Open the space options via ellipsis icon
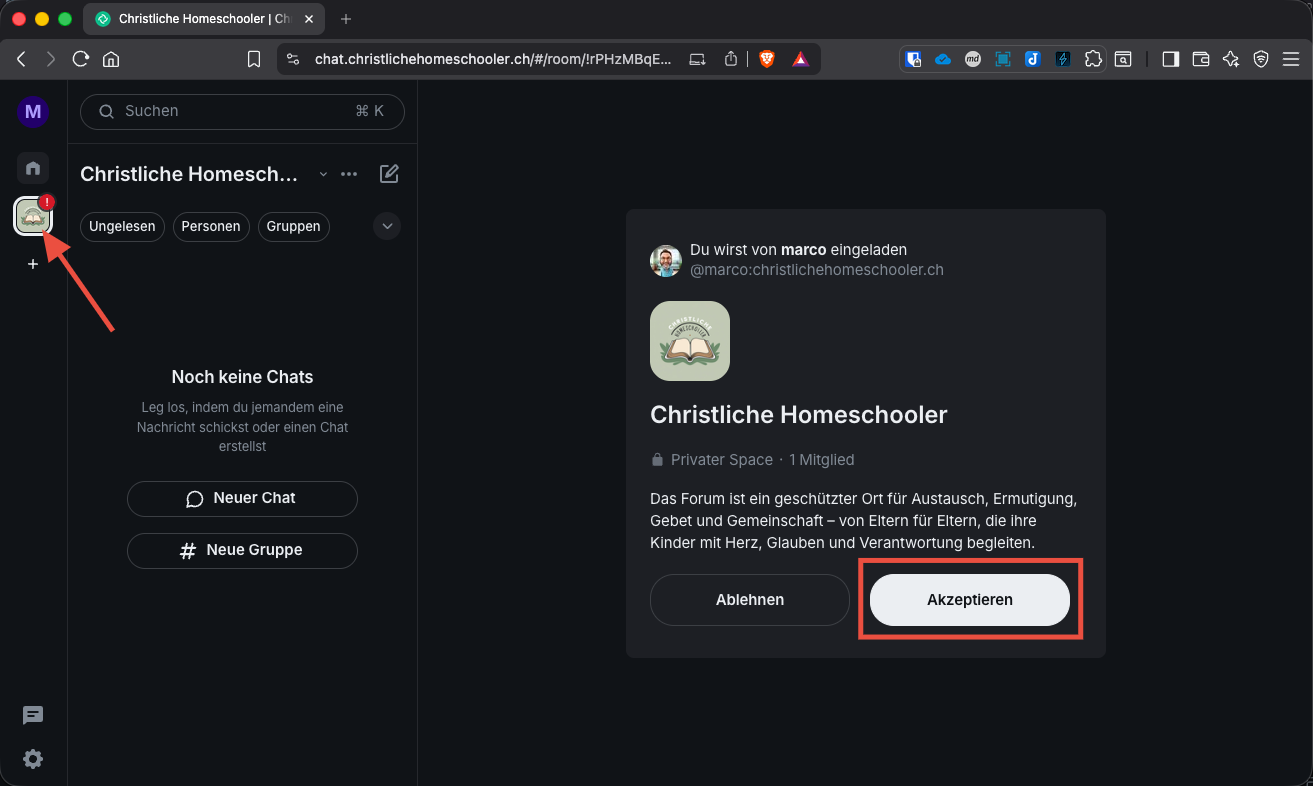 click(x=349, y=173)
